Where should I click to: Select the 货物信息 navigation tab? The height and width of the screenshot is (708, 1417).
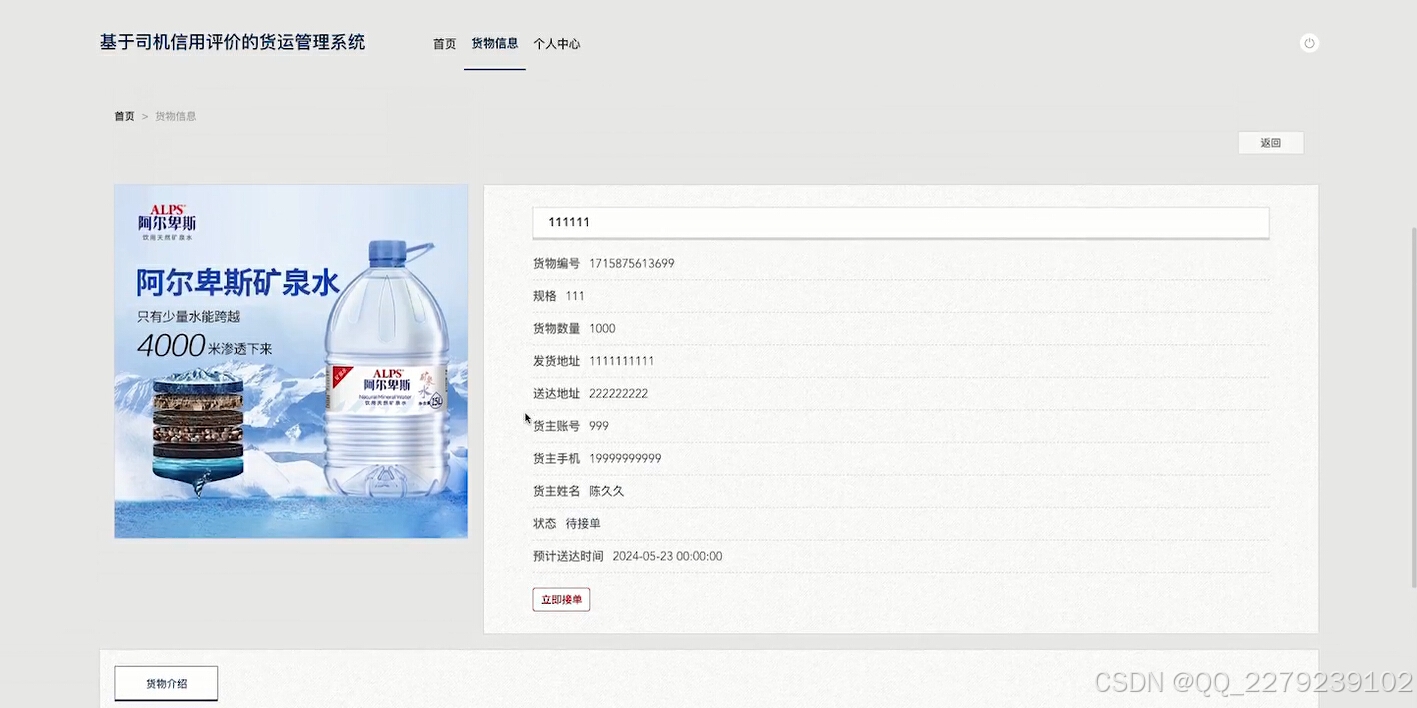click(x=495, y=44)
